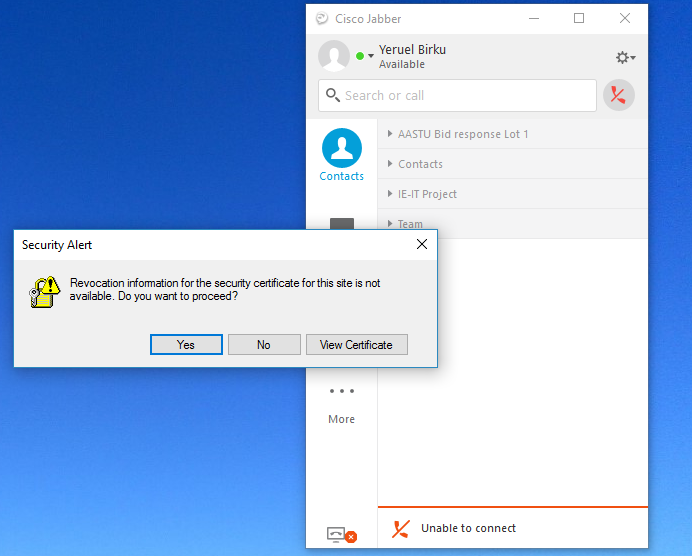Screen dimensions: 692x556
Task: Expand the Team group
Action: pos(390,223)
